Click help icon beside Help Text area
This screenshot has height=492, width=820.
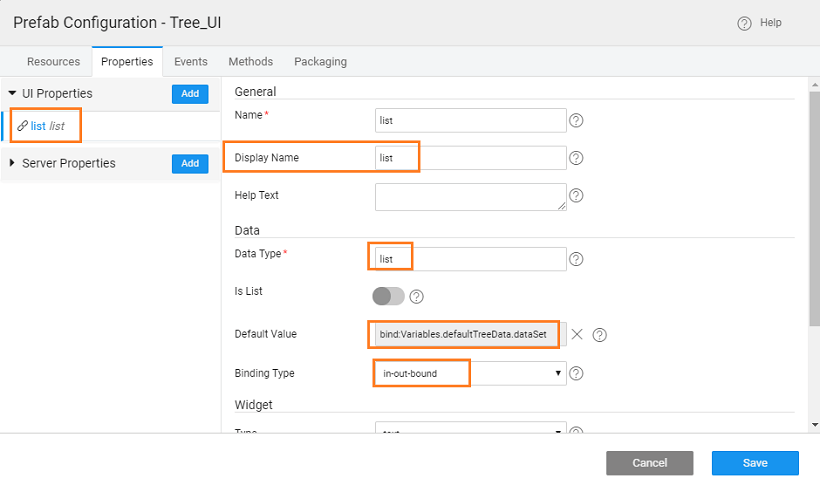coord(576,196)
